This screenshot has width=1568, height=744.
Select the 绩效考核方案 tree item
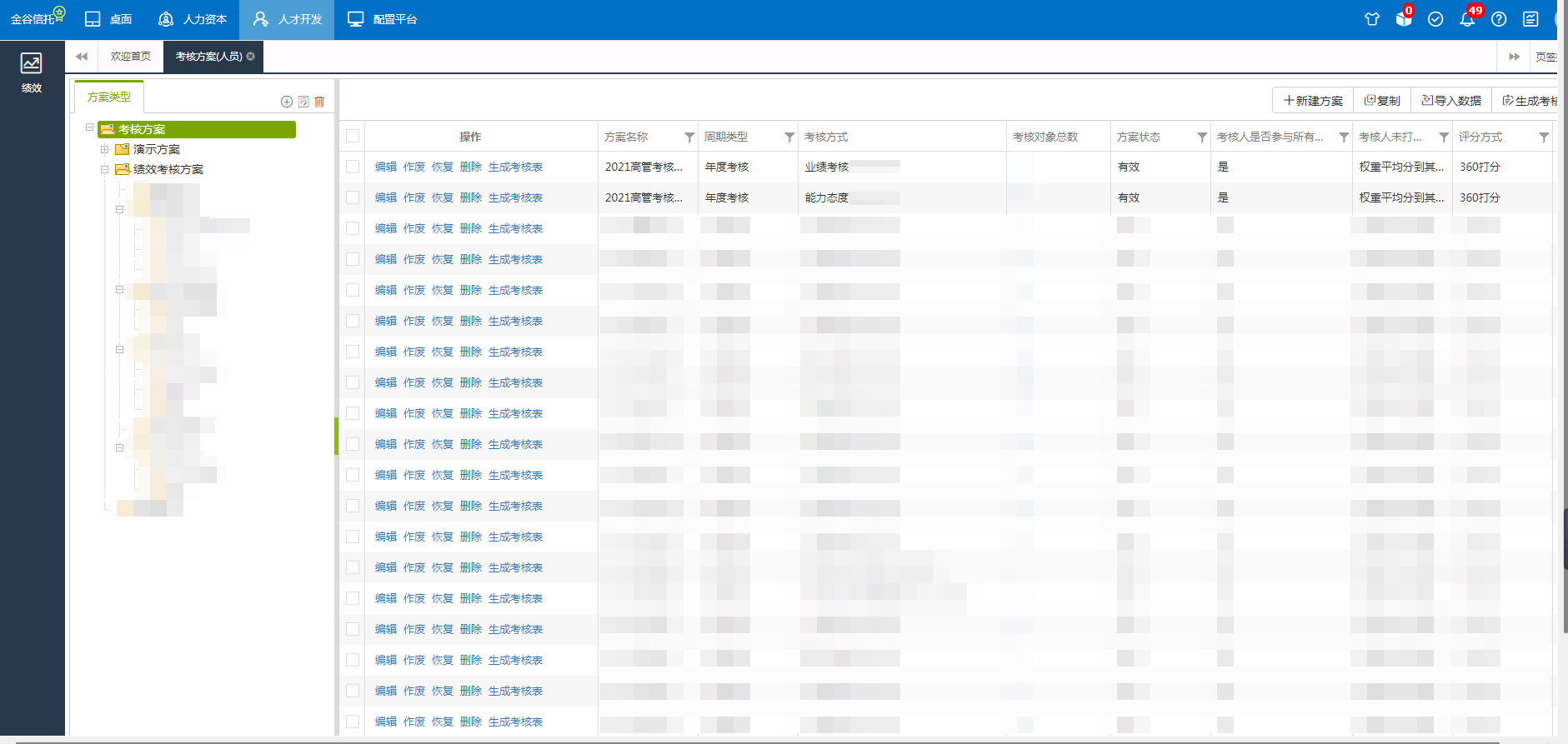pos(168,169)
